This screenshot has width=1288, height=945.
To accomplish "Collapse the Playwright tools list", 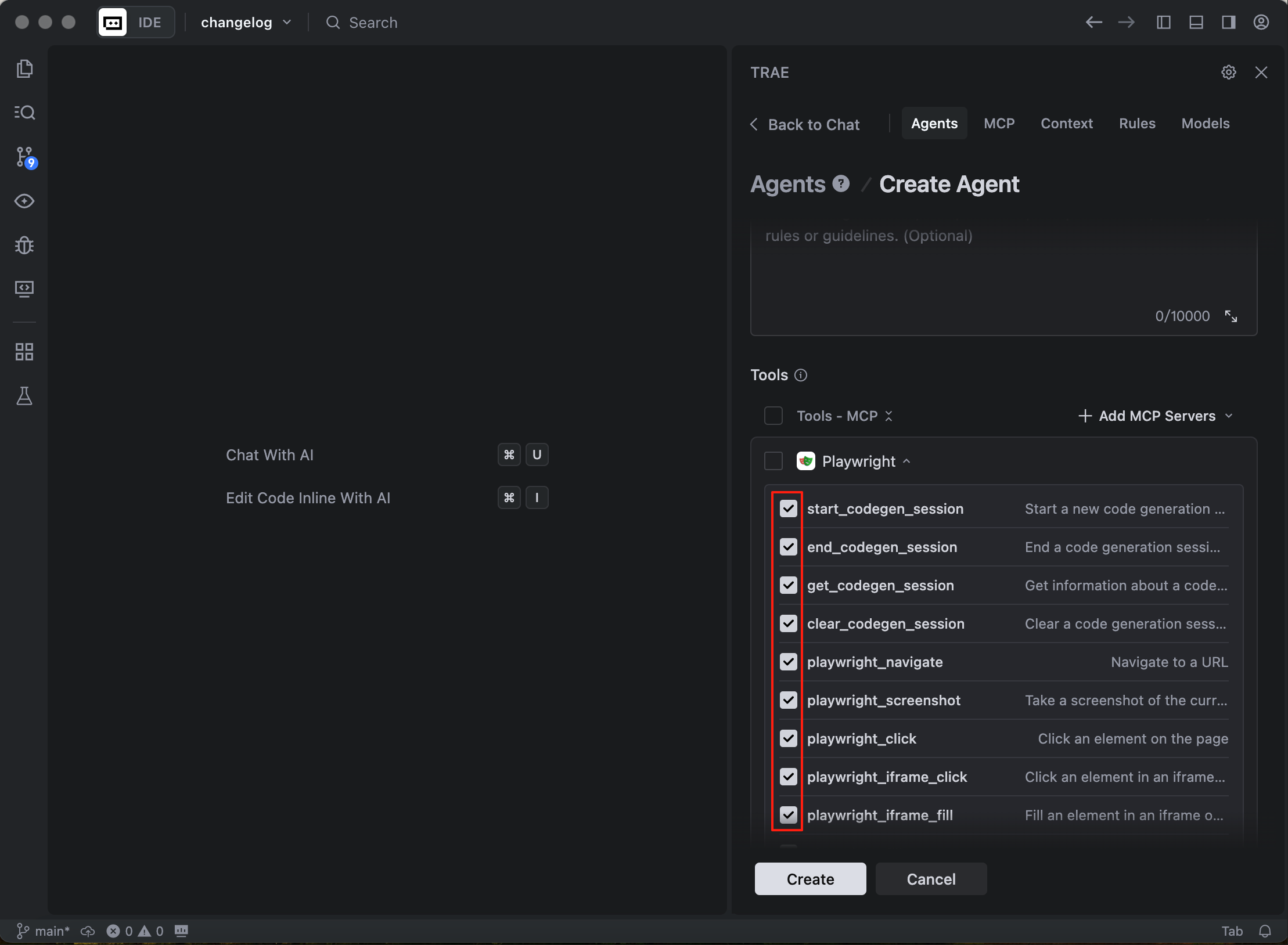I will [906, 461].
